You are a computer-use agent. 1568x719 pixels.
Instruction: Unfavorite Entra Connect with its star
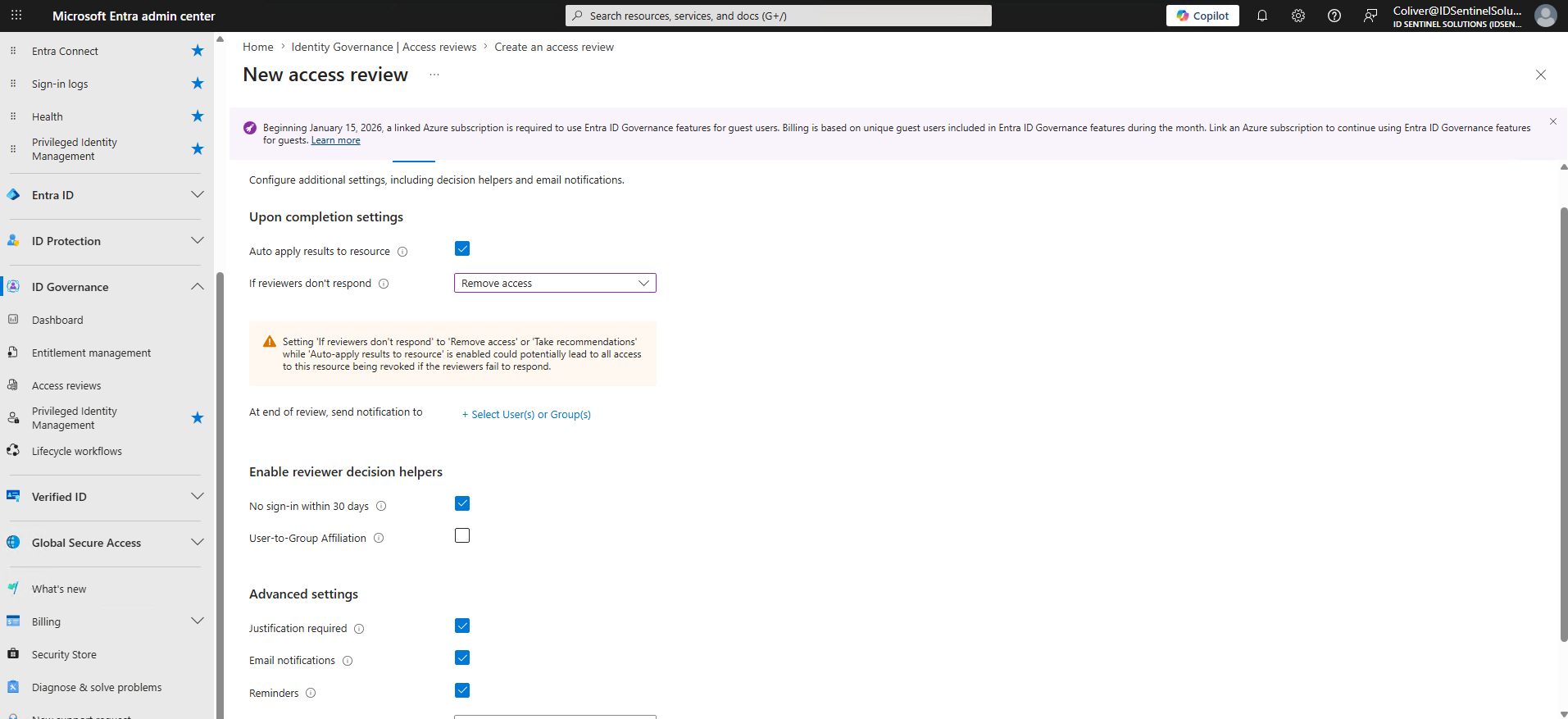[198, 51]
